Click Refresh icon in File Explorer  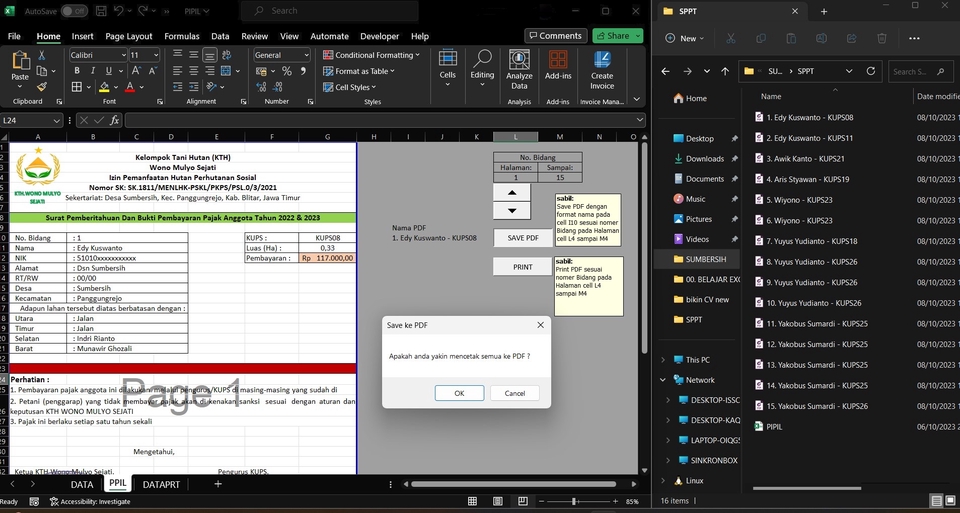(871, 71)
